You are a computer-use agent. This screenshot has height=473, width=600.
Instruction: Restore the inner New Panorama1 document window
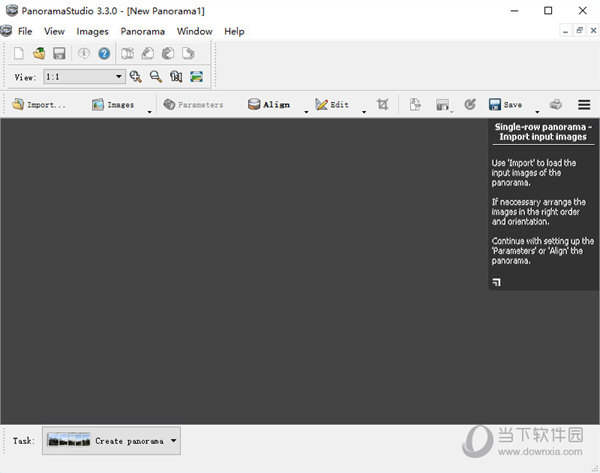[579, 30]
